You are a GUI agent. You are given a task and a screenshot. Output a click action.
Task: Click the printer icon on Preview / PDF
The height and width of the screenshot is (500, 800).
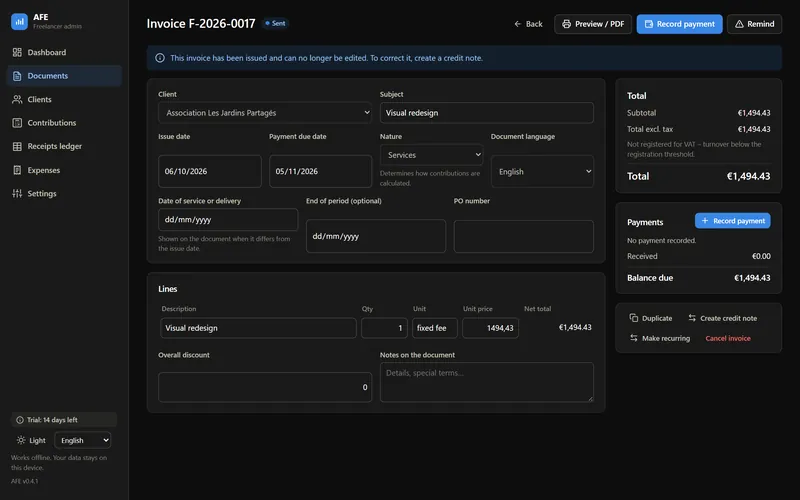point(566,24)
